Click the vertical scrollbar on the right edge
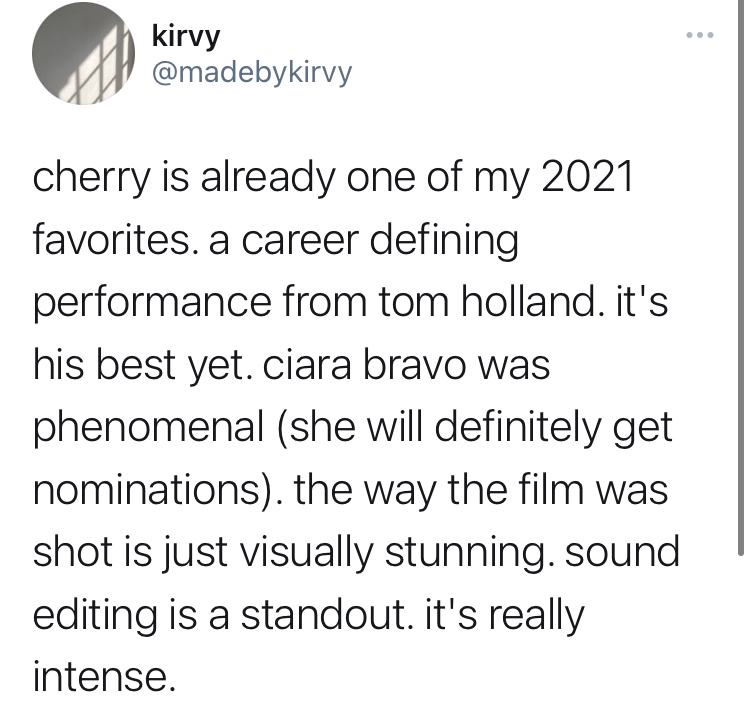This screenshot has height=717, width=750. click(740, 277)
